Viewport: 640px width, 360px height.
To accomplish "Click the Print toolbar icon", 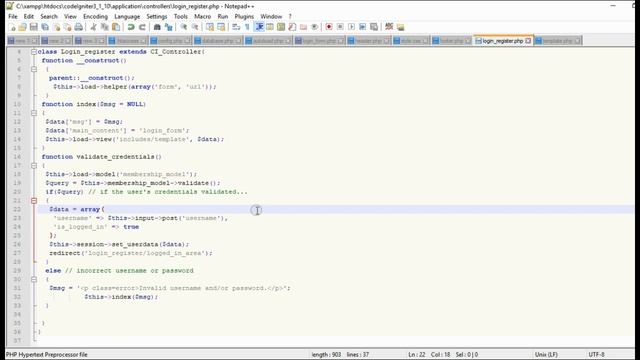I will pyautogui.click(x=78, y=27).
